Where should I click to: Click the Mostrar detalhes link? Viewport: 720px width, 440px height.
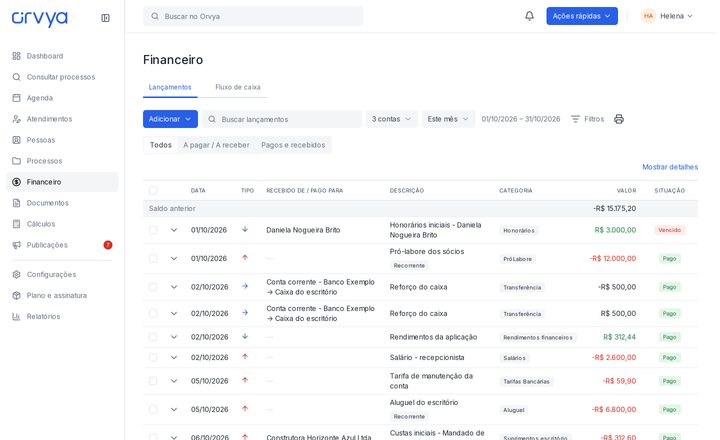670,167
